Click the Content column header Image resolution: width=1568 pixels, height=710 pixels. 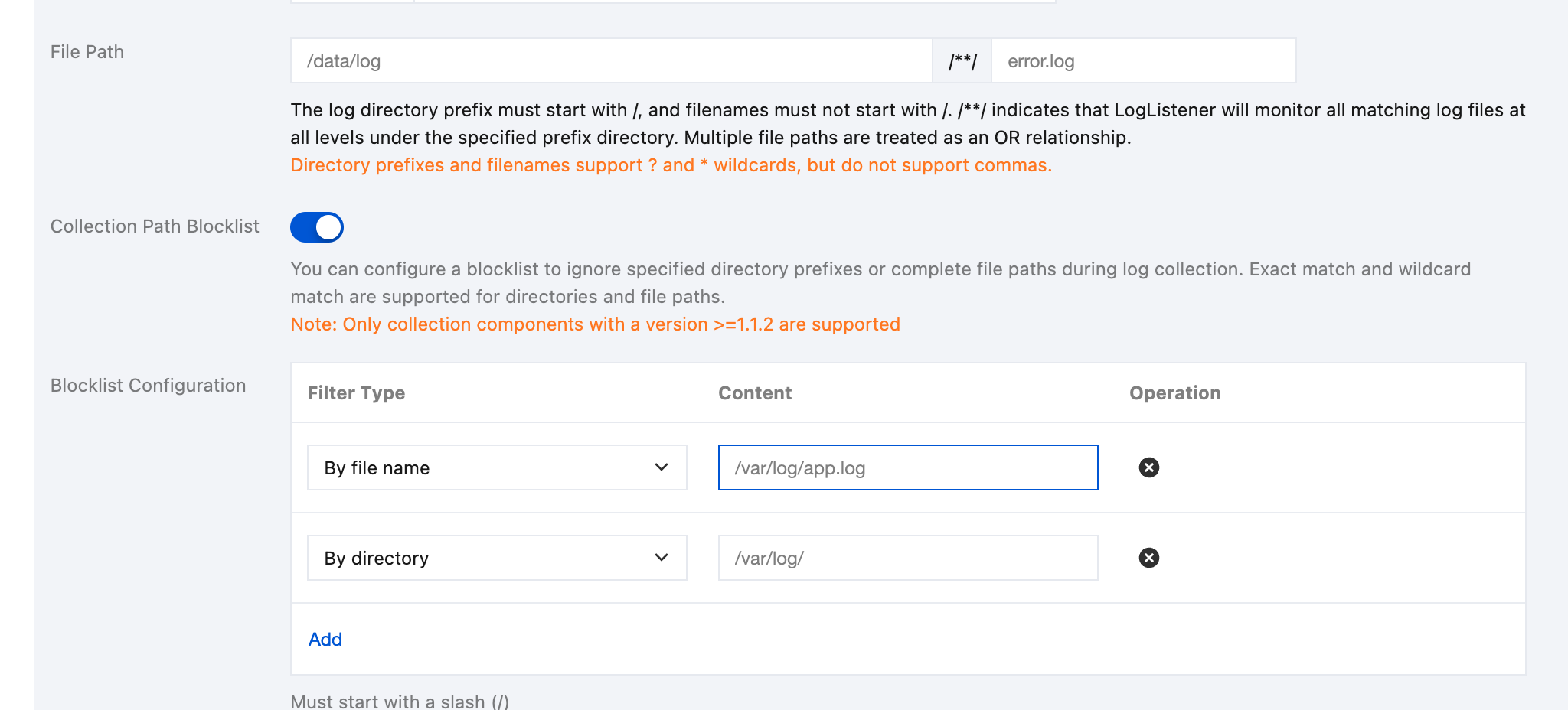[x=754, y=393]
